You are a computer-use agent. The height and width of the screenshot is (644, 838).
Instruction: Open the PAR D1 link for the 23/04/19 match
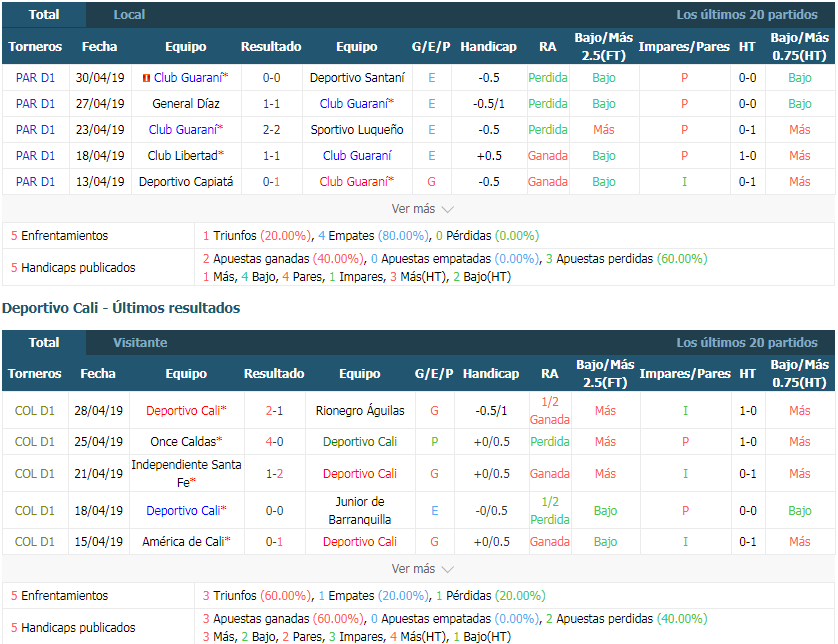35,130
